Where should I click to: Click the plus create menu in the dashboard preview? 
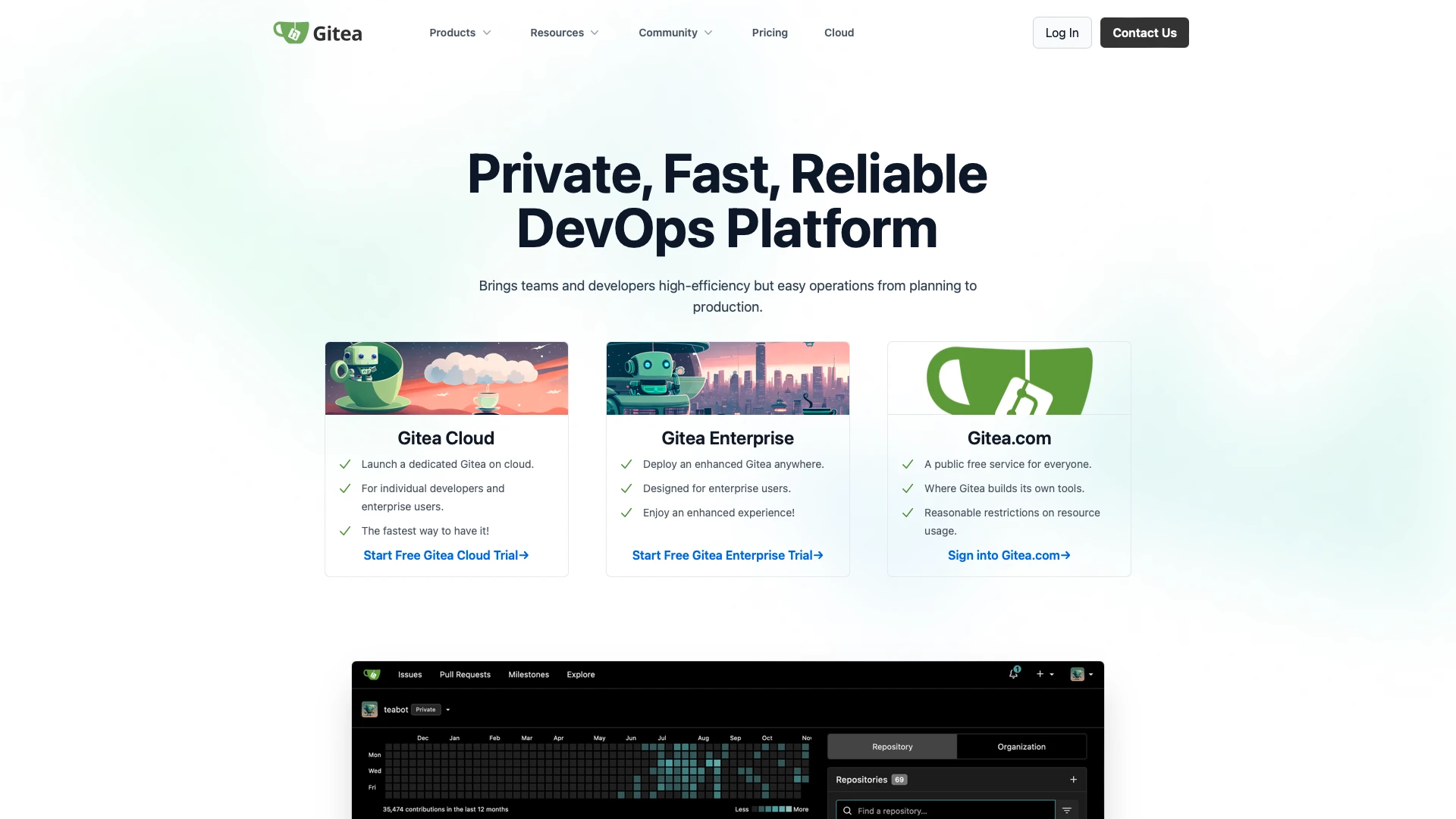(1045, 674)
